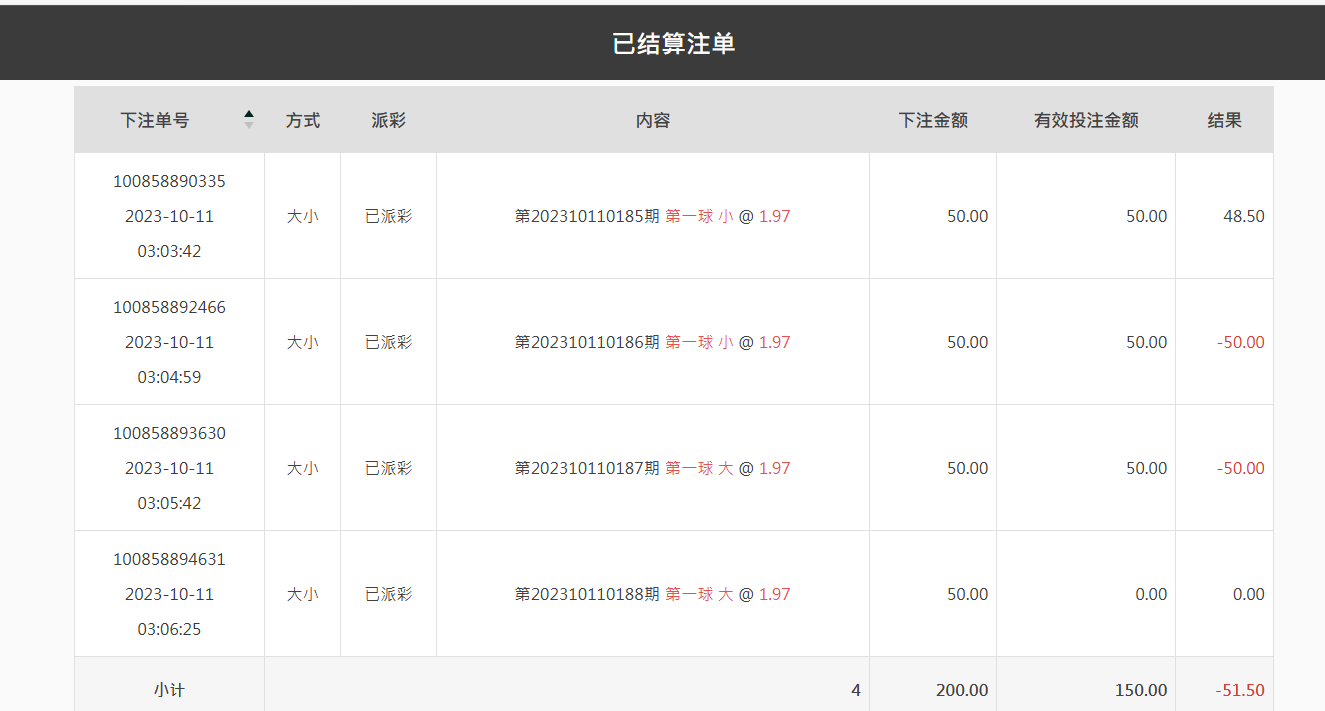
Task: Select bet order number 100858890335
Action: [x=169, y=181]
